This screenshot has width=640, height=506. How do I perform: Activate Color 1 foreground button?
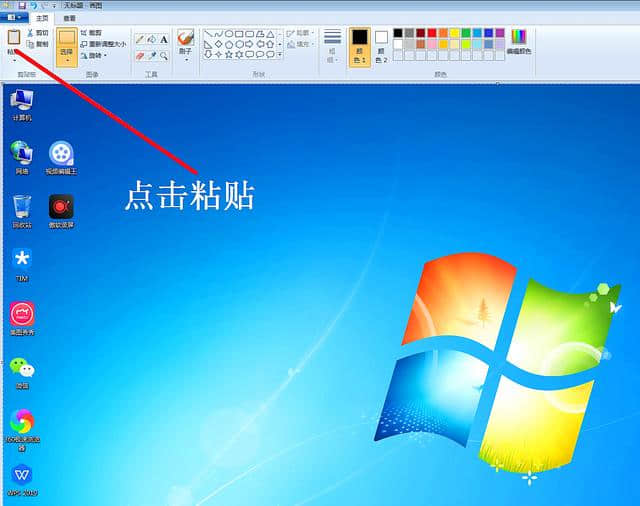point(360,46)
